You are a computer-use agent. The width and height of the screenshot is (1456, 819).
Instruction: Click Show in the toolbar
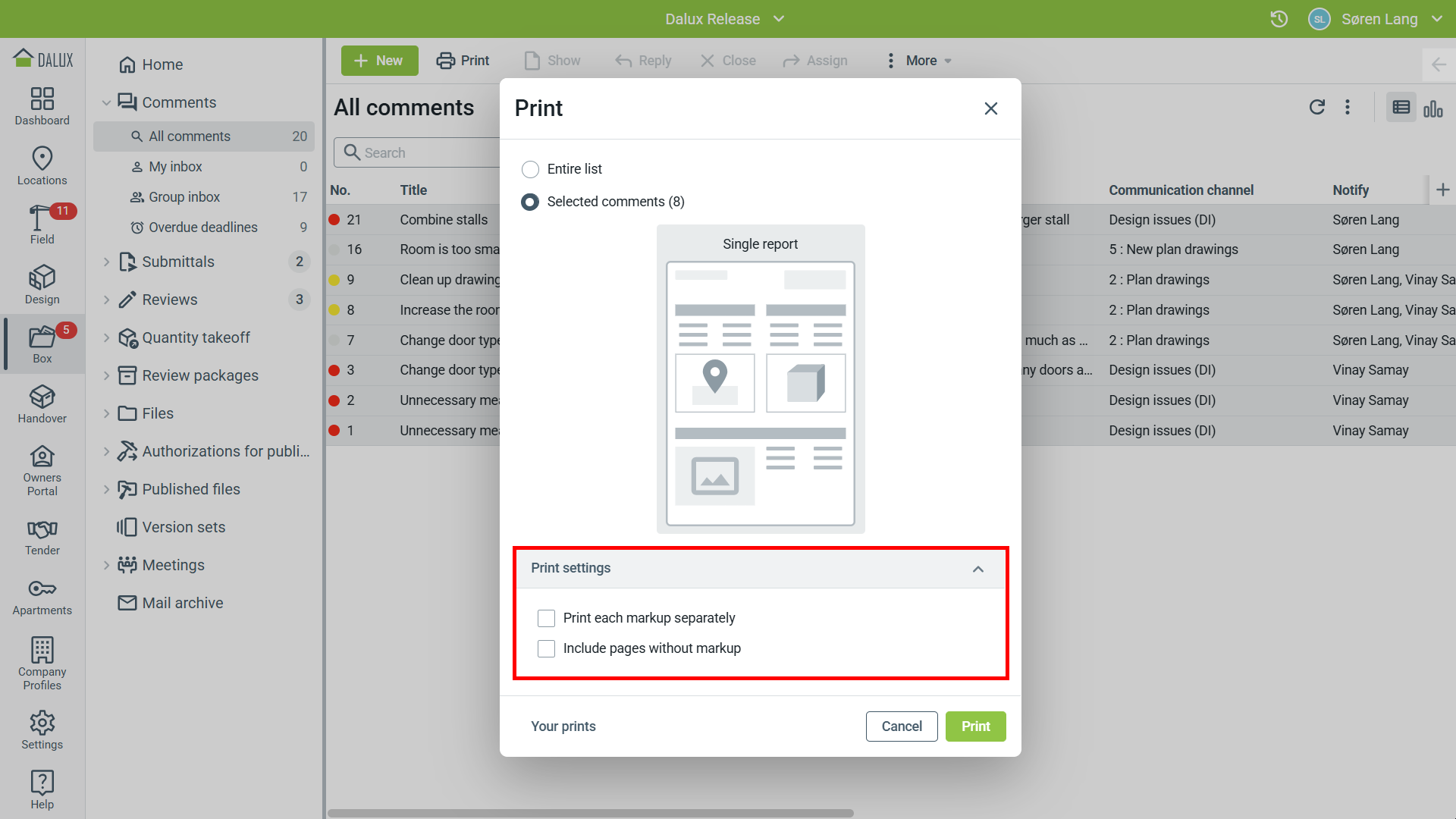553,61
